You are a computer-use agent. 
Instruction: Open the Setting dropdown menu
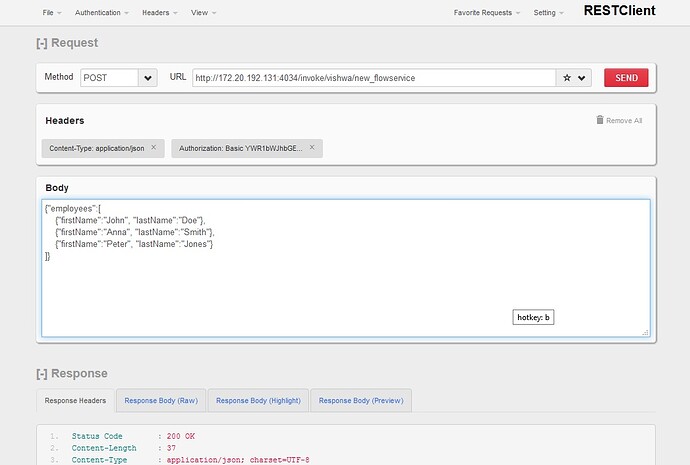click(548, 13)
